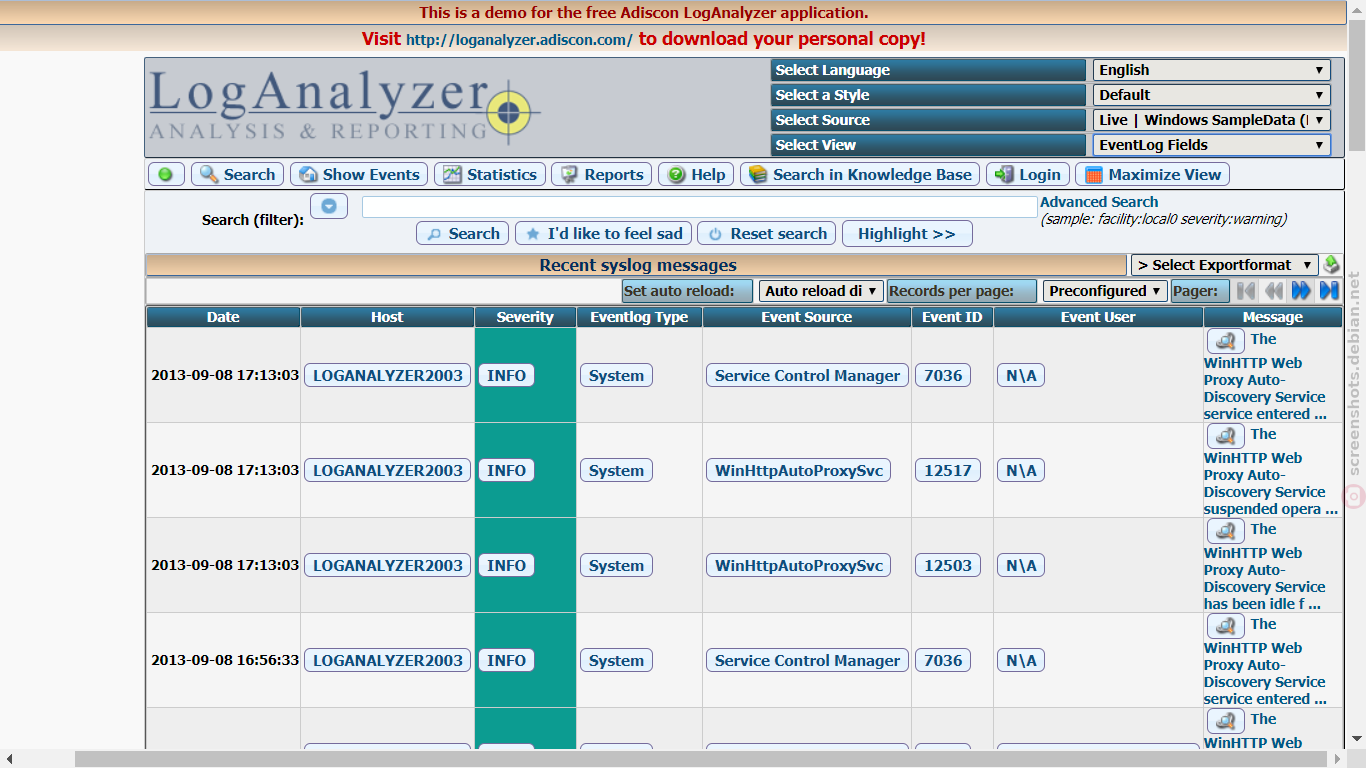Click the Event User column header
The width and height of the screenshot is (1366, 768).
coord(1097,317)
